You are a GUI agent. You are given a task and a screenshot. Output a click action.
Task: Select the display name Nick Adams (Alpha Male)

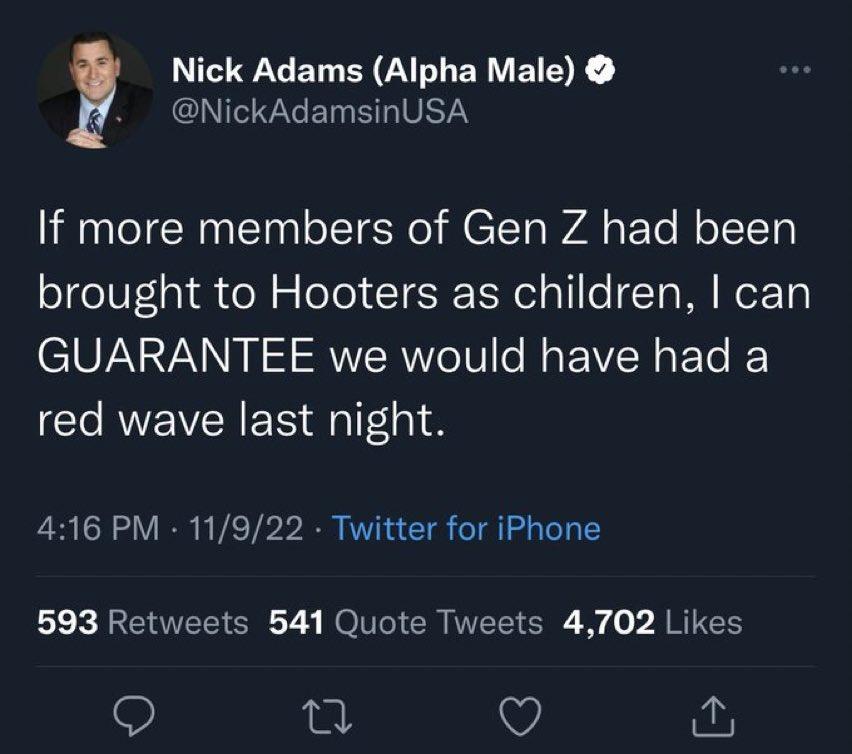pos(370,70)
